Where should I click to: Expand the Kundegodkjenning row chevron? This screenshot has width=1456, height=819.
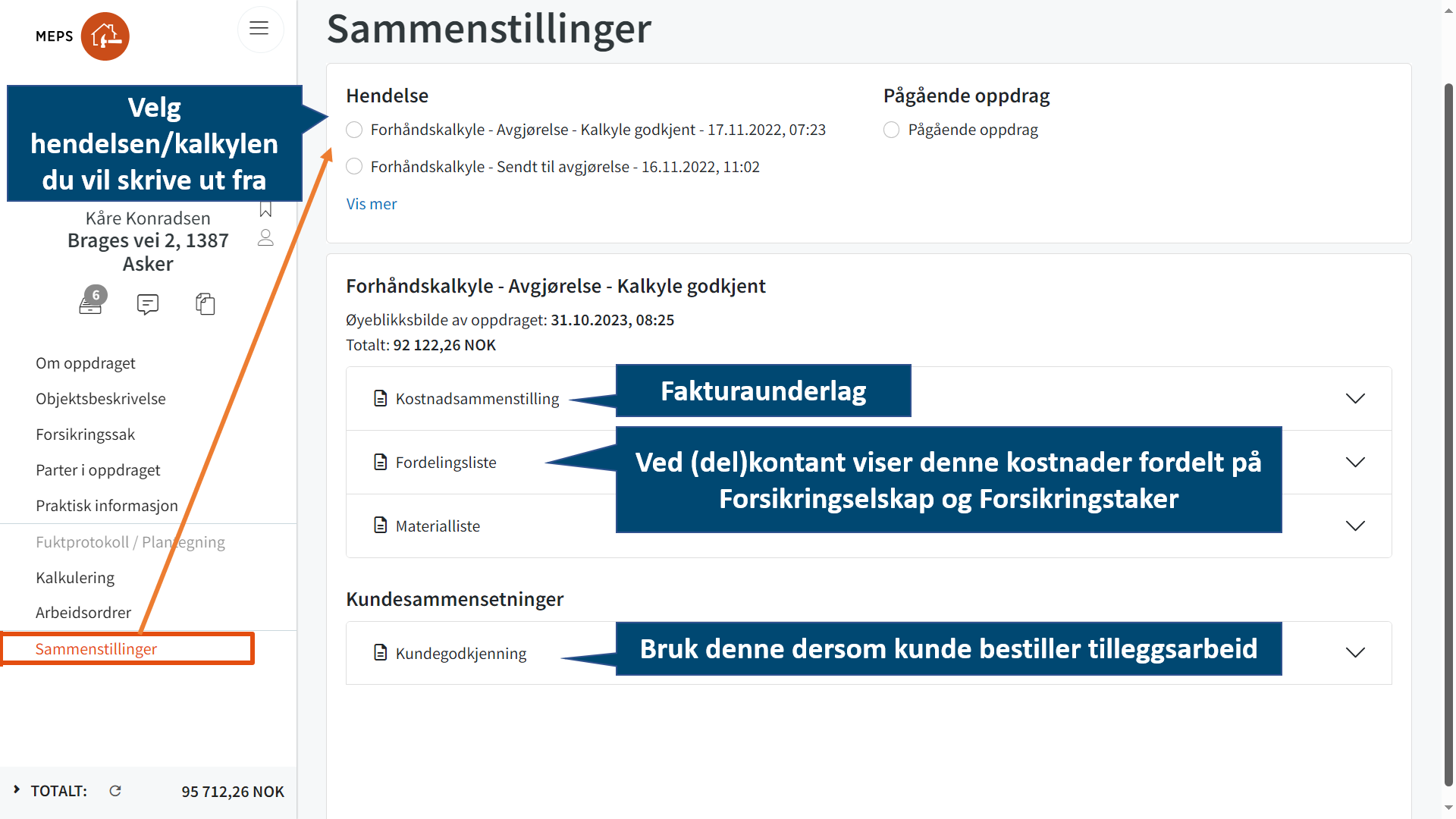1354,653
